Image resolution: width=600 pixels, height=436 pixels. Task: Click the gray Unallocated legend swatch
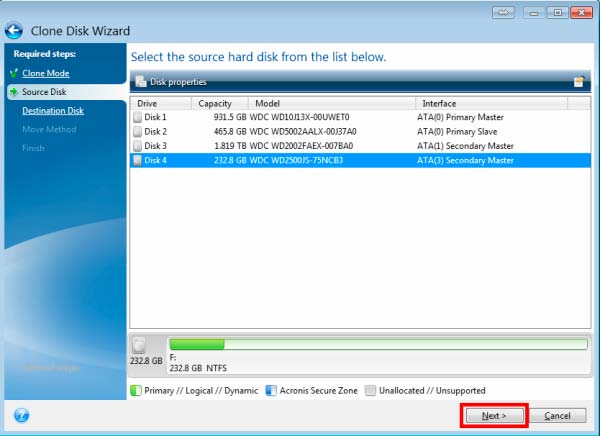(370, 390)
